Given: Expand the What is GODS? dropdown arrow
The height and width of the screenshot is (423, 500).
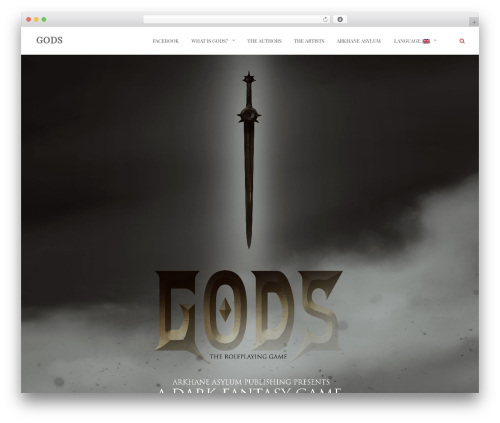Looking at the screenshot, I should point(233,41).
